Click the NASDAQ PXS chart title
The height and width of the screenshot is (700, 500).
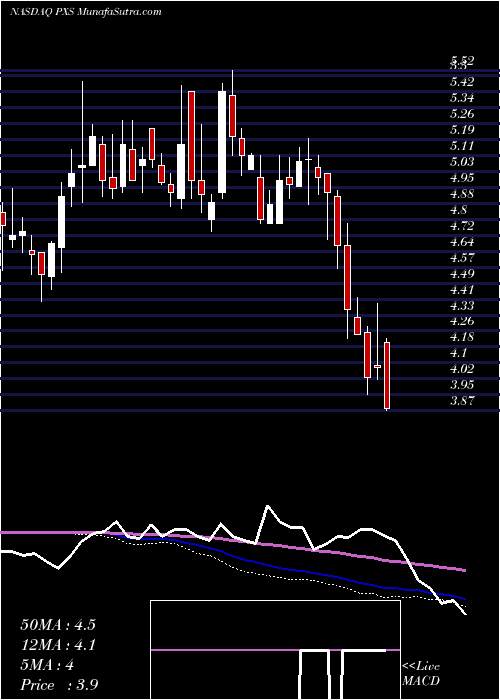click(85, 12)
